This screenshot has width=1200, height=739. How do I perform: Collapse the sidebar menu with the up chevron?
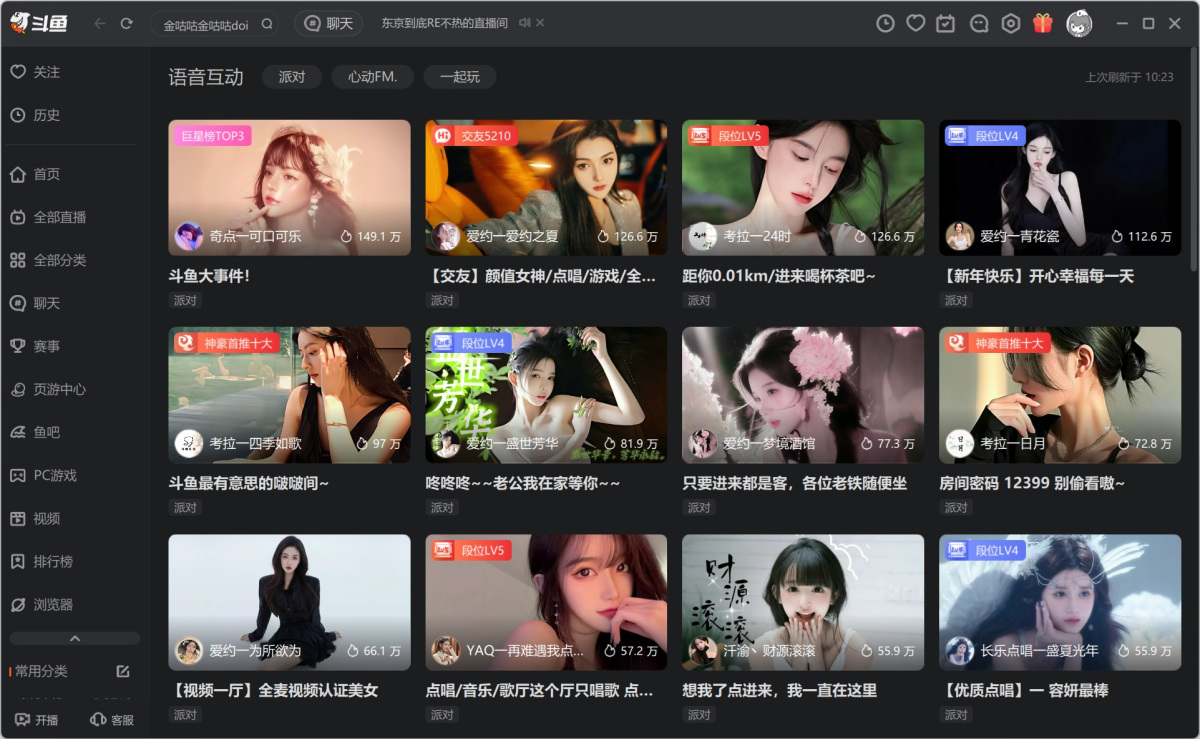(x=75, y=638)
